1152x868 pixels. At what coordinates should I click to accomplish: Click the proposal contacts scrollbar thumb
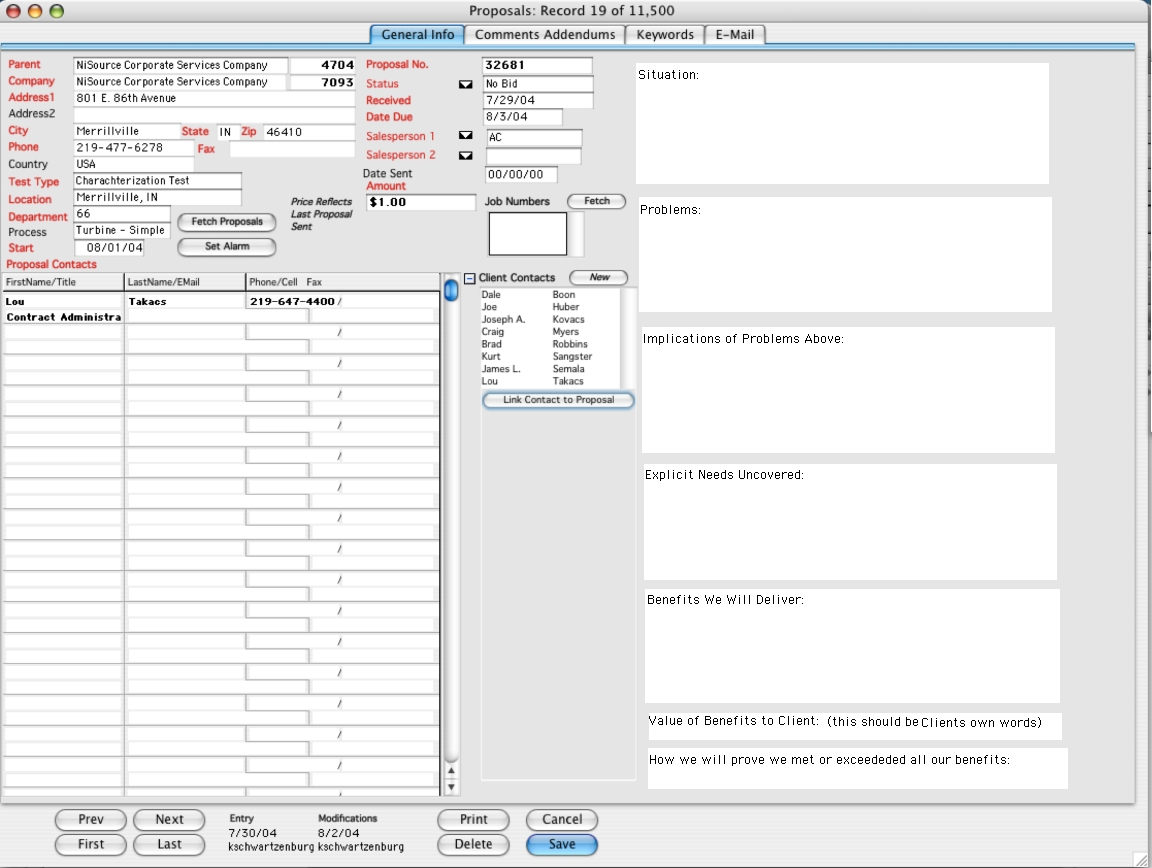click(451, 291)
